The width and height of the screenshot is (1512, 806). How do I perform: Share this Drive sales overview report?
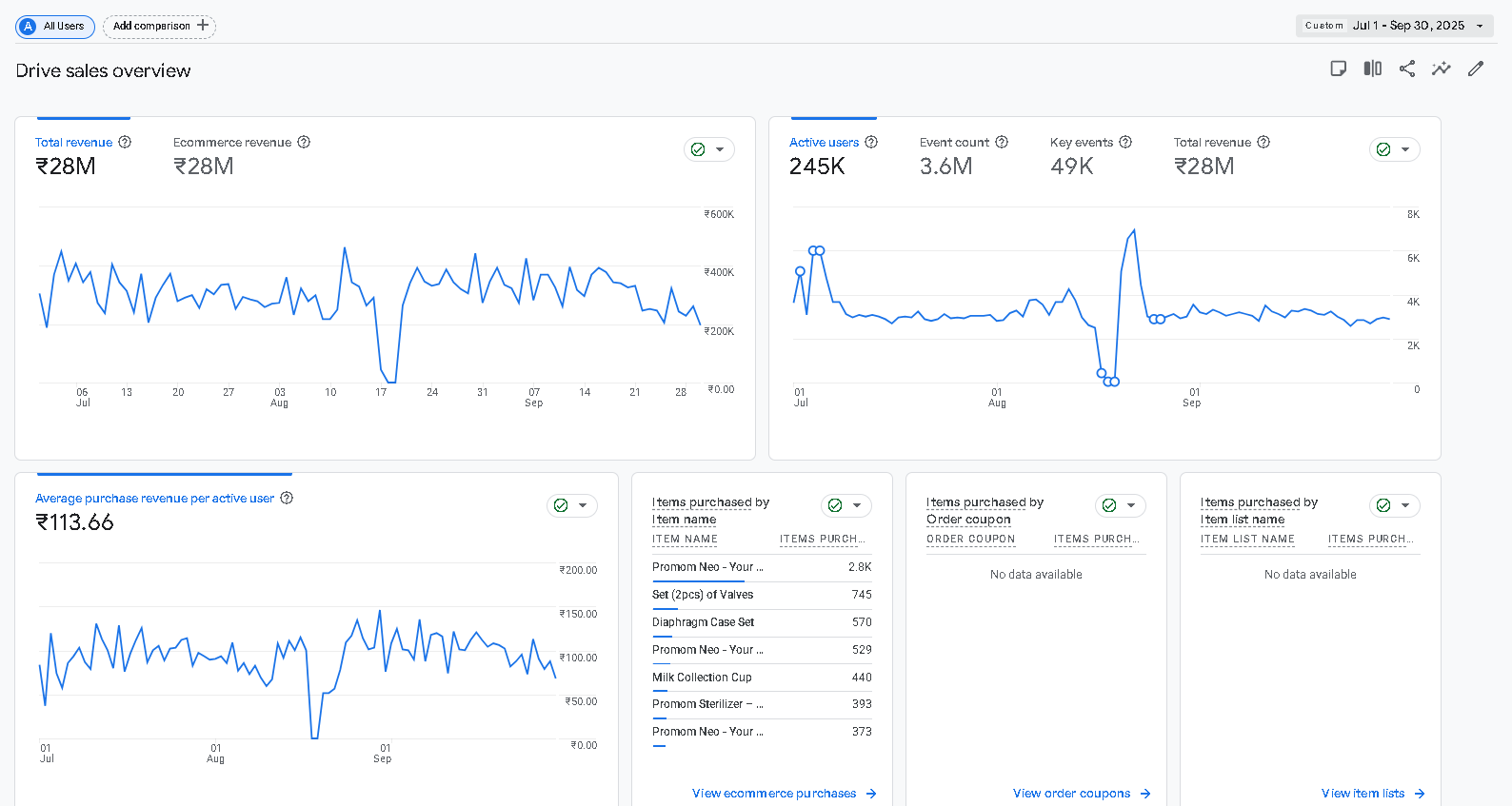[1406, 69]
